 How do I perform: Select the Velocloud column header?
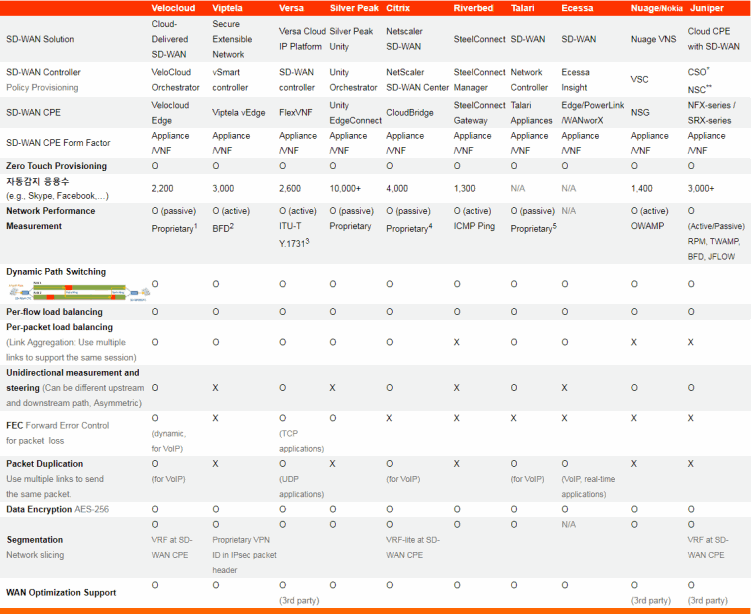tap(173, 8)
